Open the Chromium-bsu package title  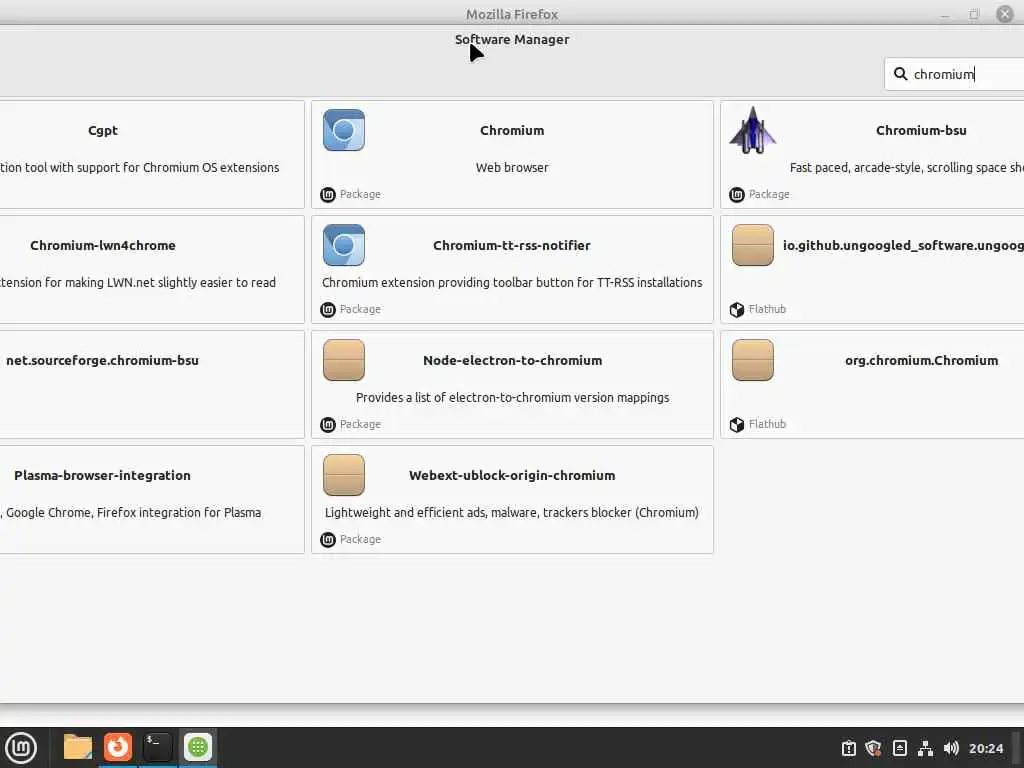(921, 130)
